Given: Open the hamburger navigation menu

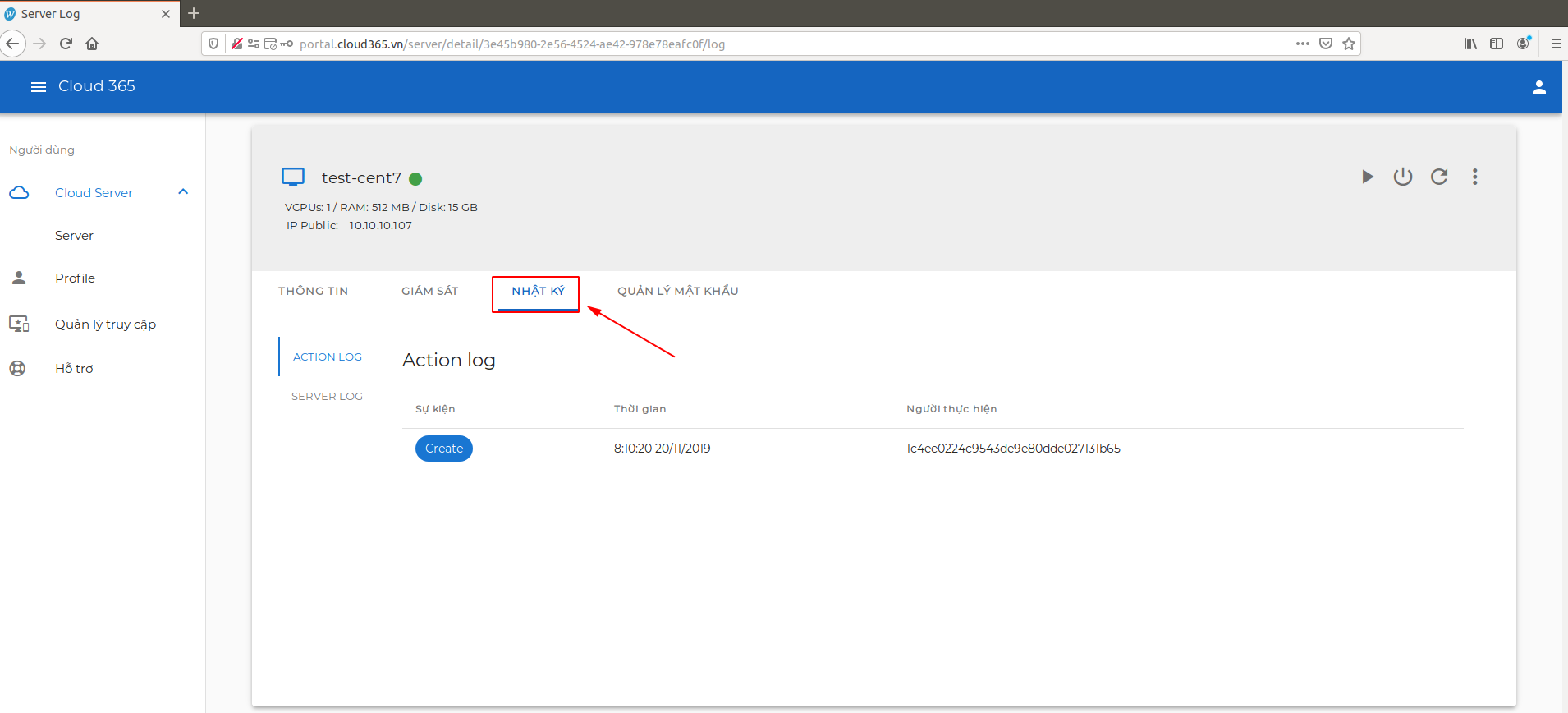Looking at the screenshot, I should [x=39, y=87].
